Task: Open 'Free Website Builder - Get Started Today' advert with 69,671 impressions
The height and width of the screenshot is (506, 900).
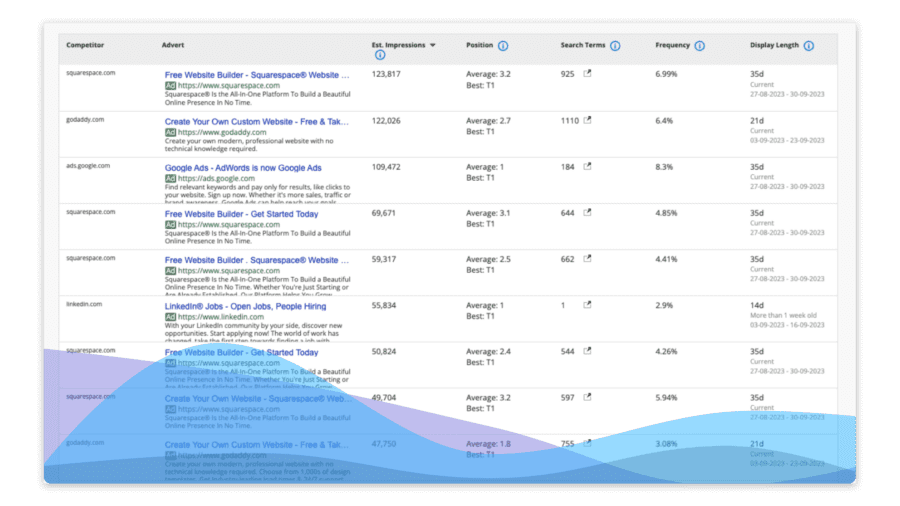Action: click(x=241, y=214)
